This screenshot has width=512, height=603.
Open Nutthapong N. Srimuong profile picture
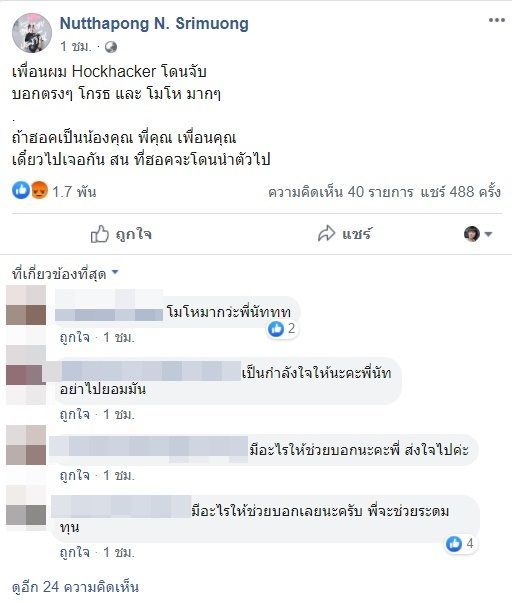pos(32,33)
